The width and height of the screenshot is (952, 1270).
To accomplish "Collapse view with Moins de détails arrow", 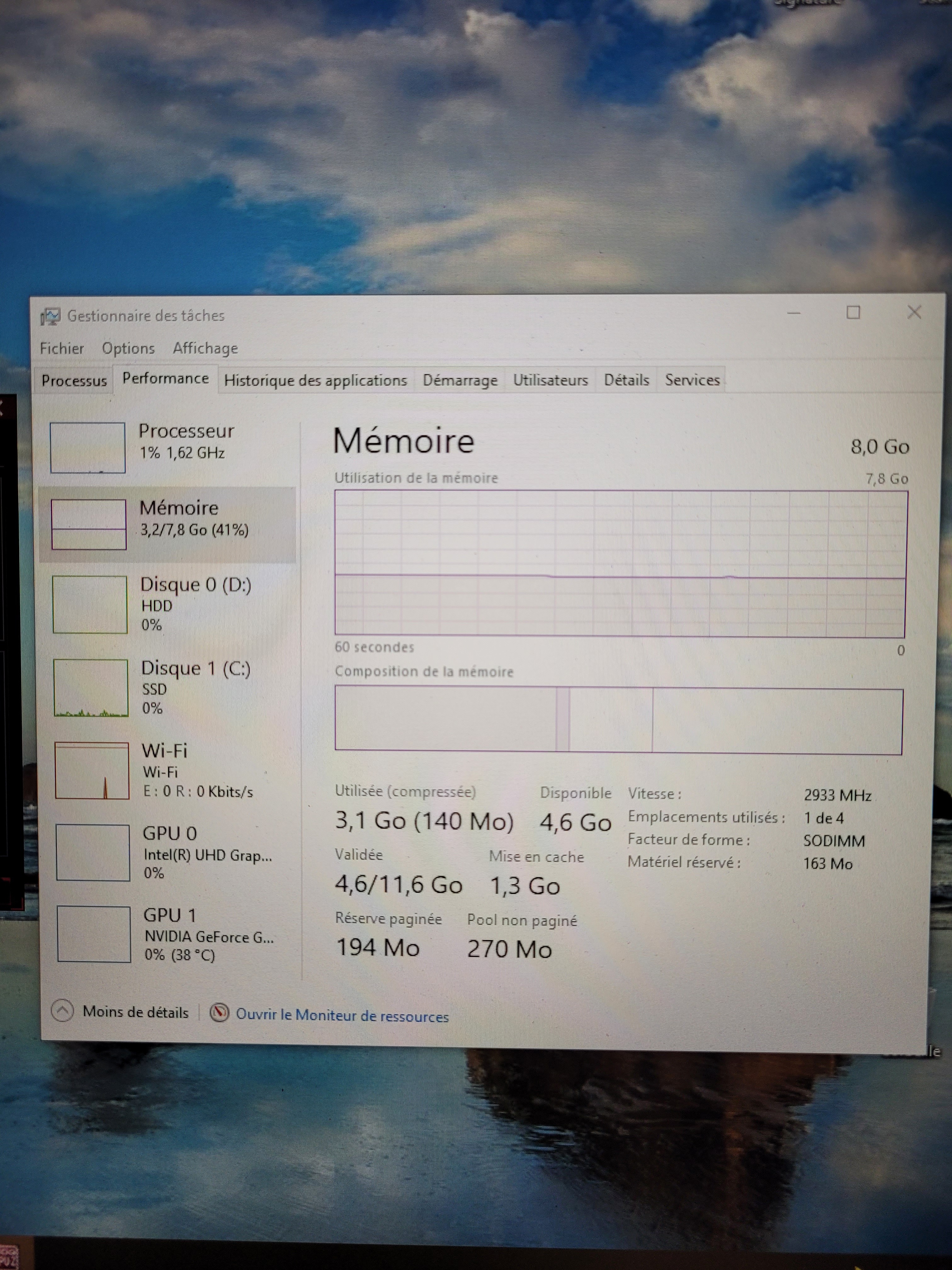I will [63, 1010].
